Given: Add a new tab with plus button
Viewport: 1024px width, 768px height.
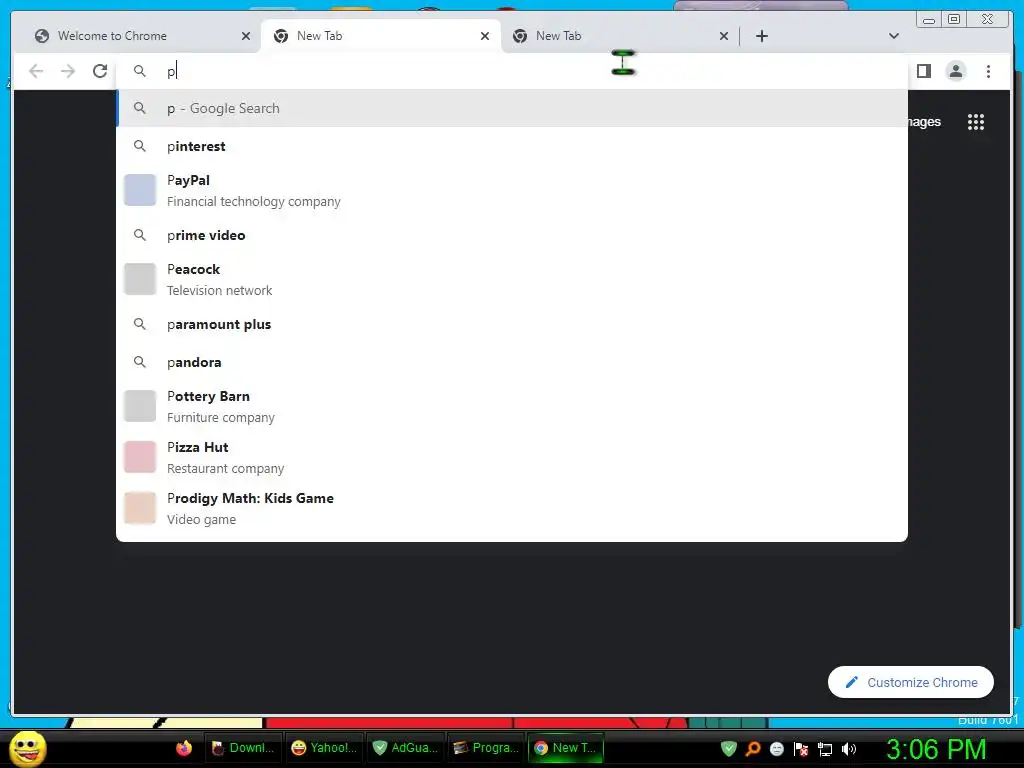Looking at the screenshot, I should pyautogui.click(x=761, y=36).
